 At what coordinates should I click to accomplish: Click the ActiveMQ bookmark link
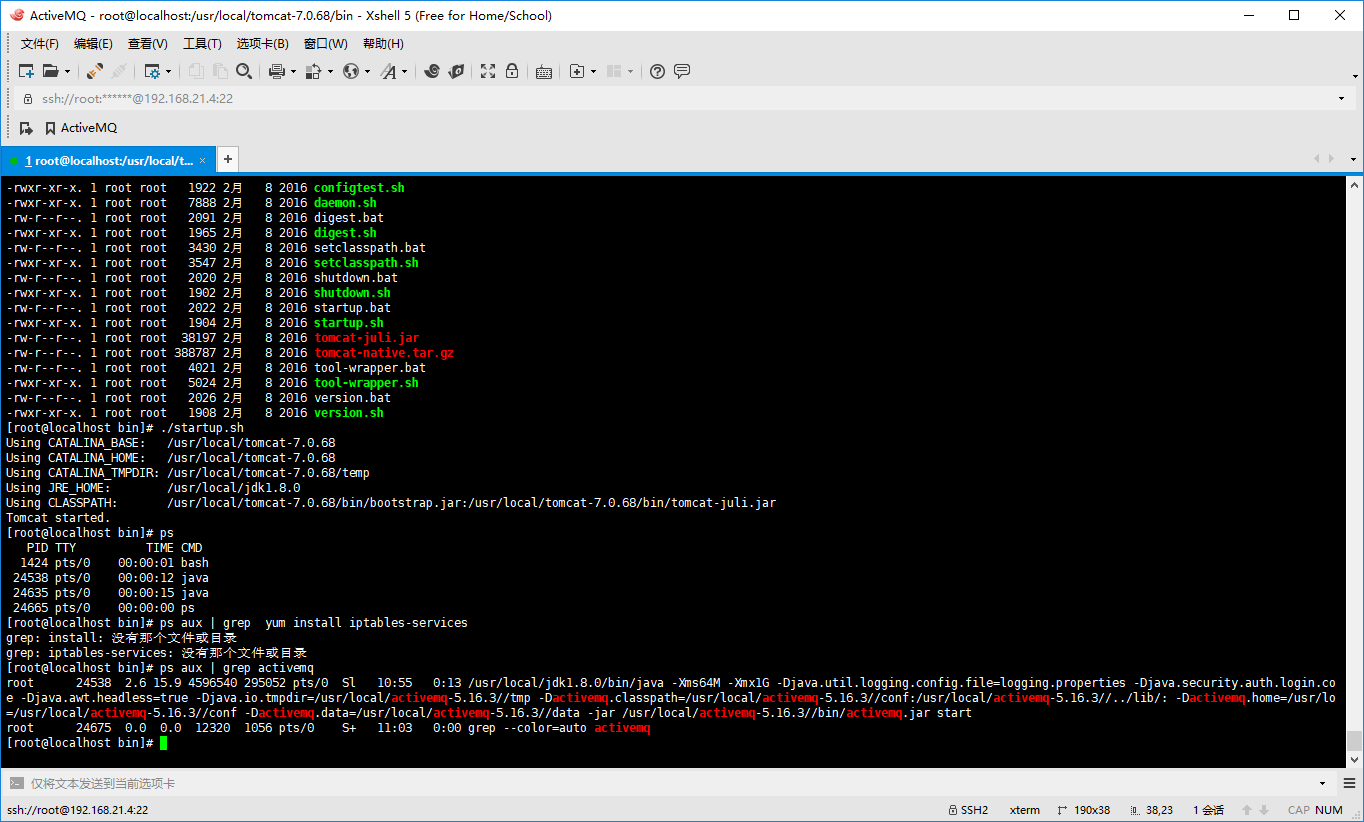(81, 128)
